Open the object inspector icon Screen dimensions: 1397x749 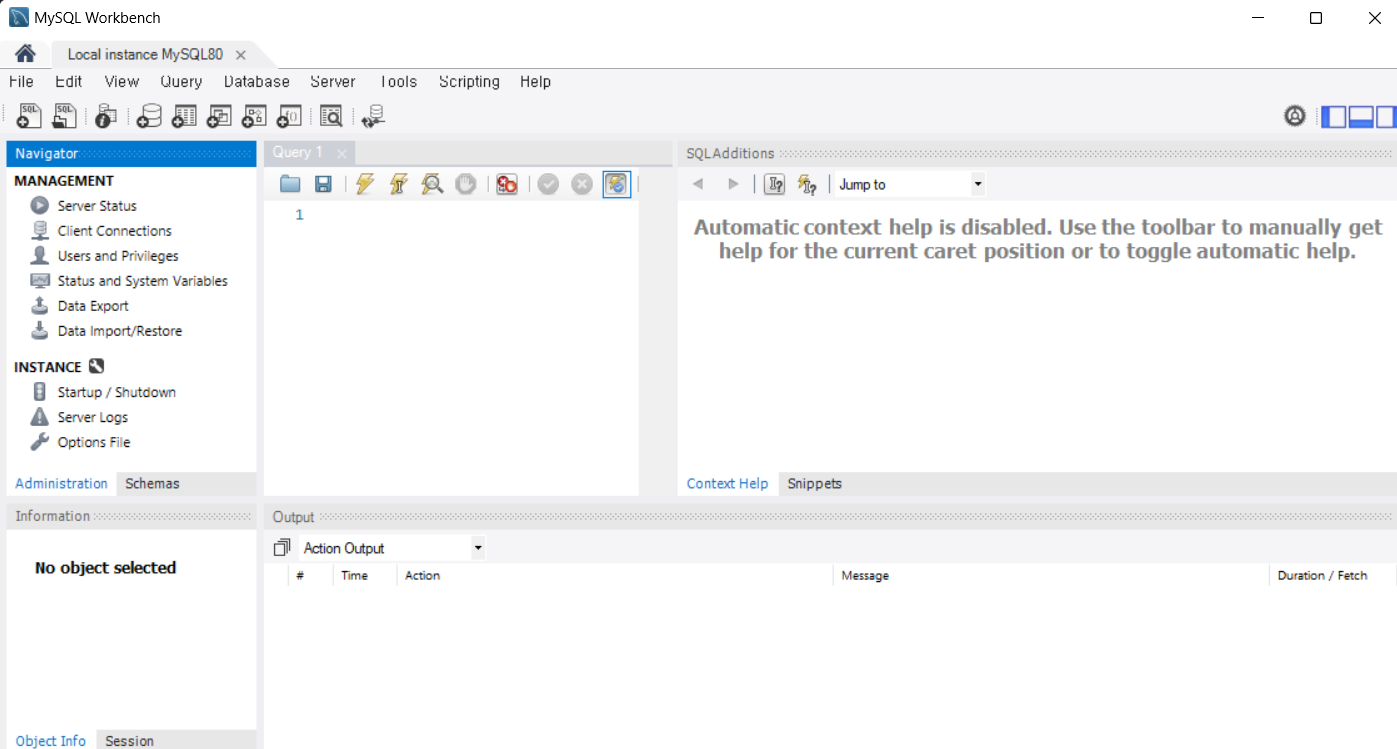(106, 117)
